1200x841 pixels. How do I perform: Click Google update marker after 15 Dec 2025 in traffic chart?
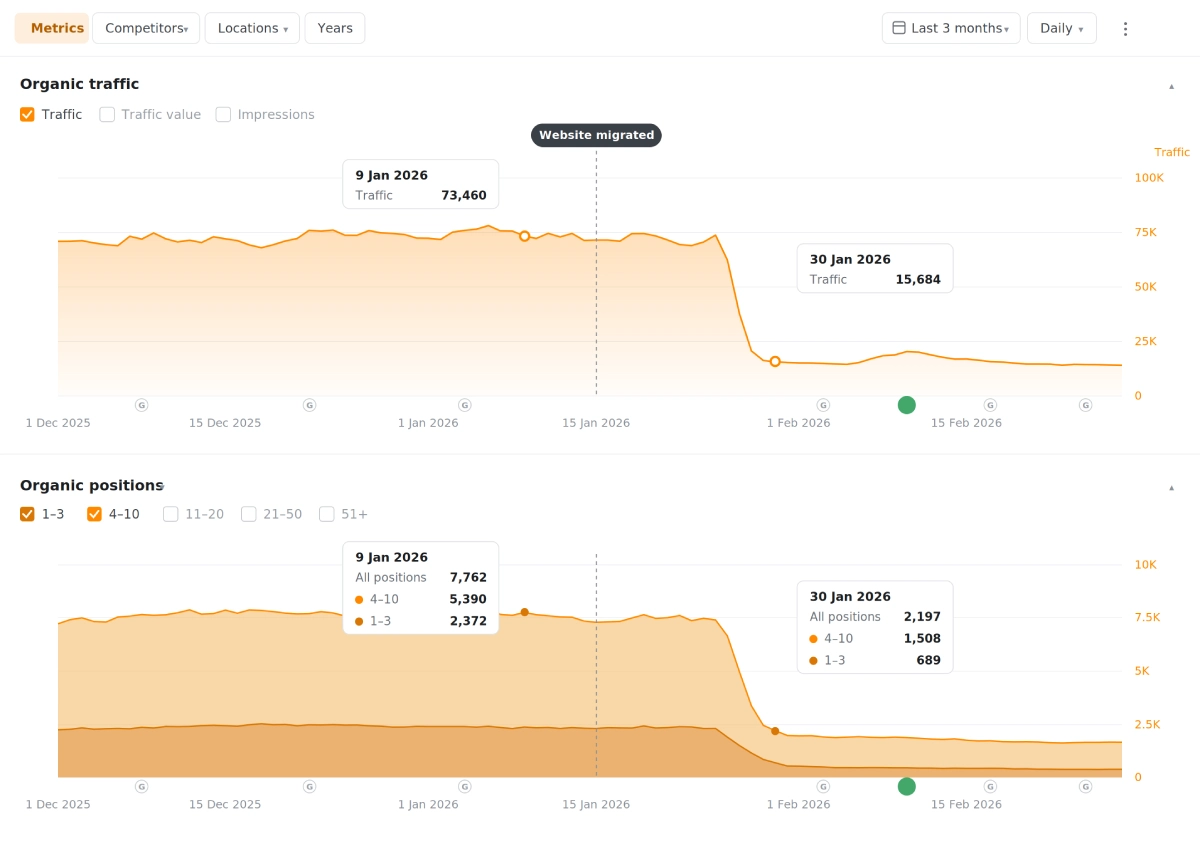(x=309, y=405)
